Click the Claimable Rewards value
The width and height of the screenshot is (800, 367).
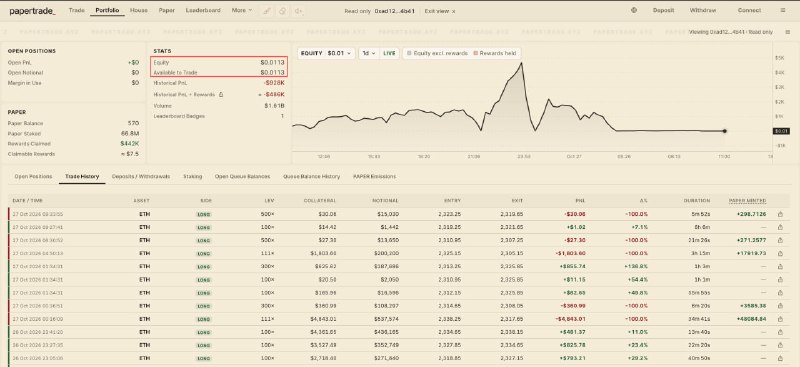(x=129, y=154)
